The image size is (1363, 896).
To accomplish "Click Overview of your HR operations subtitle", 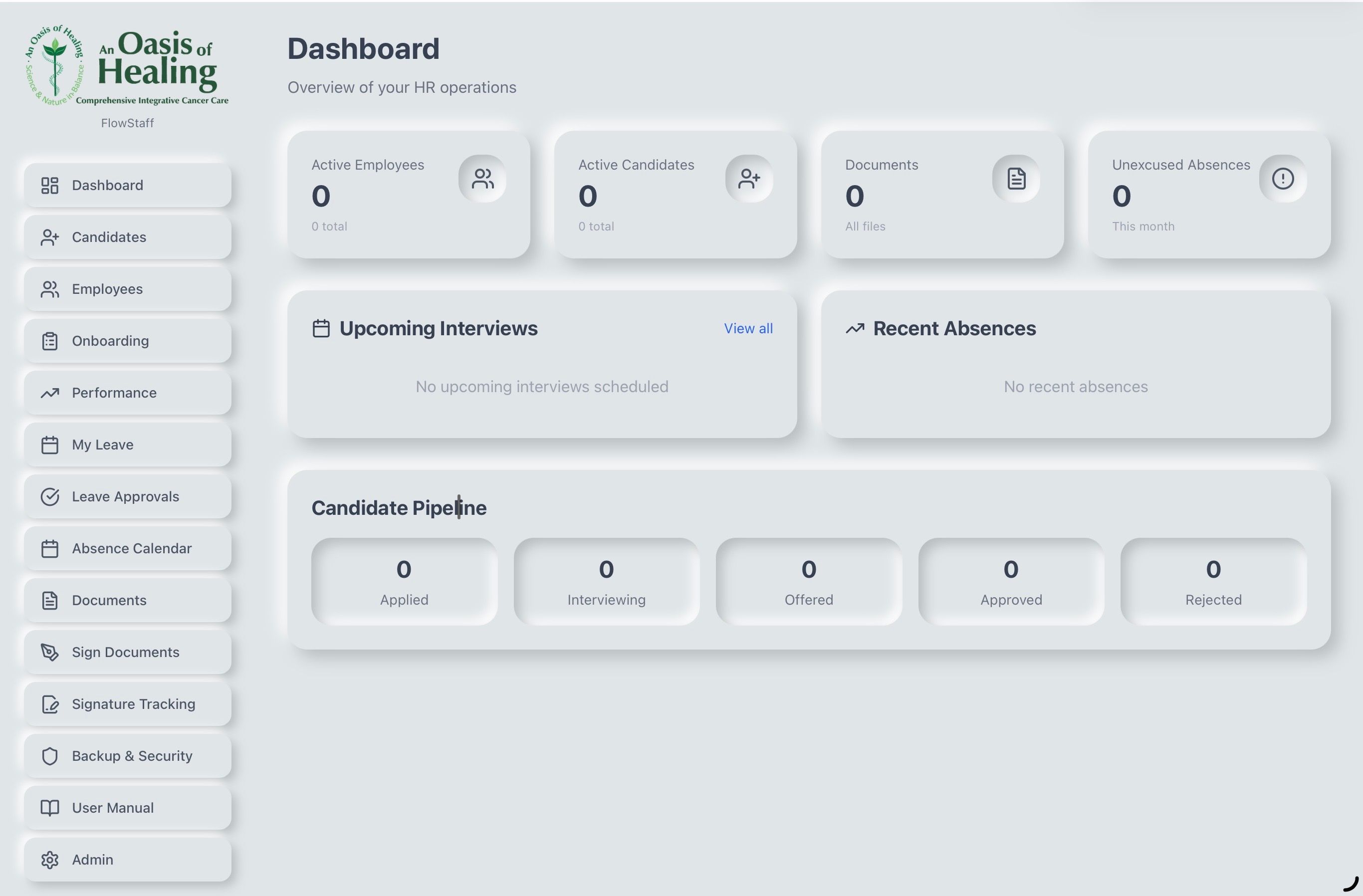I will 402,88.
